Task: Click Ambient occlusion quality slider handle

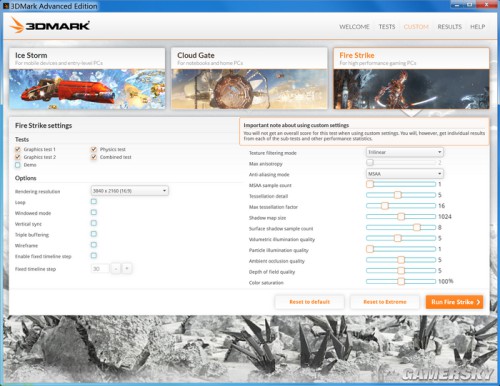Action: pos(401,260)
